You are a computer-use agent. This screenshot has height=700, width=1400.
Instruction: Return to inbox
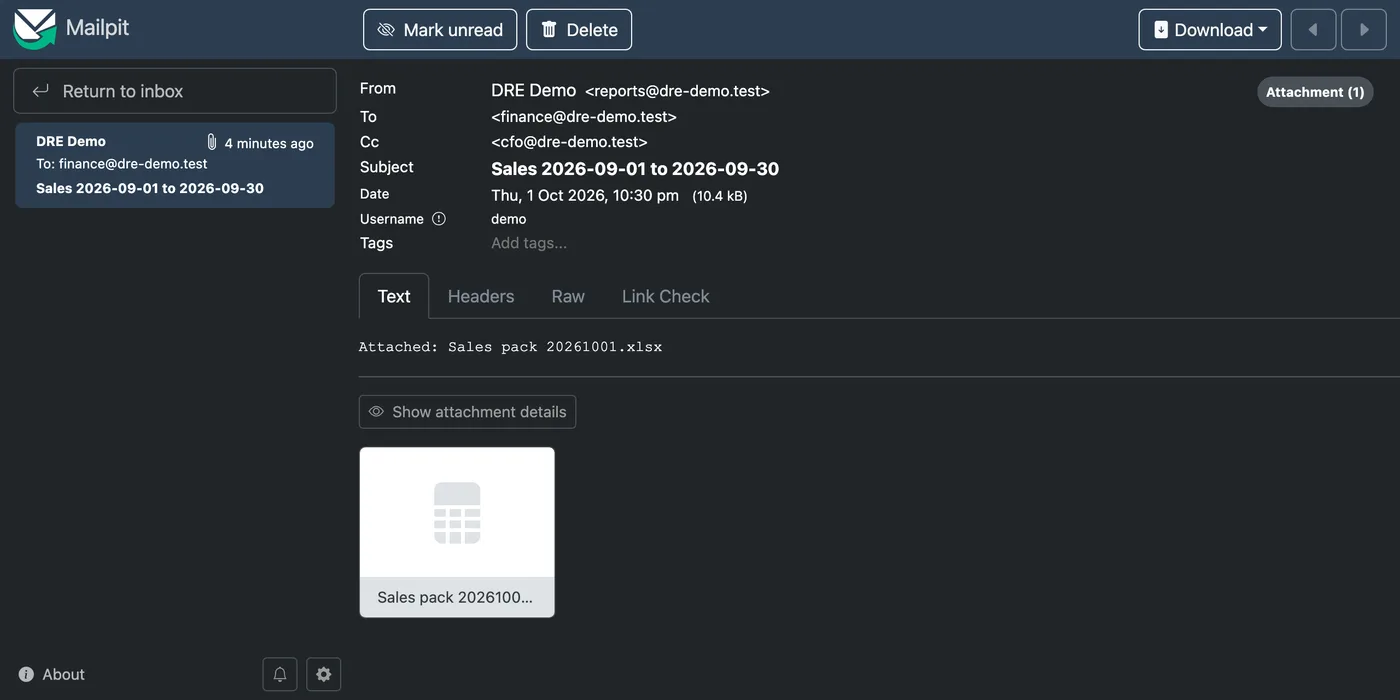175,91
